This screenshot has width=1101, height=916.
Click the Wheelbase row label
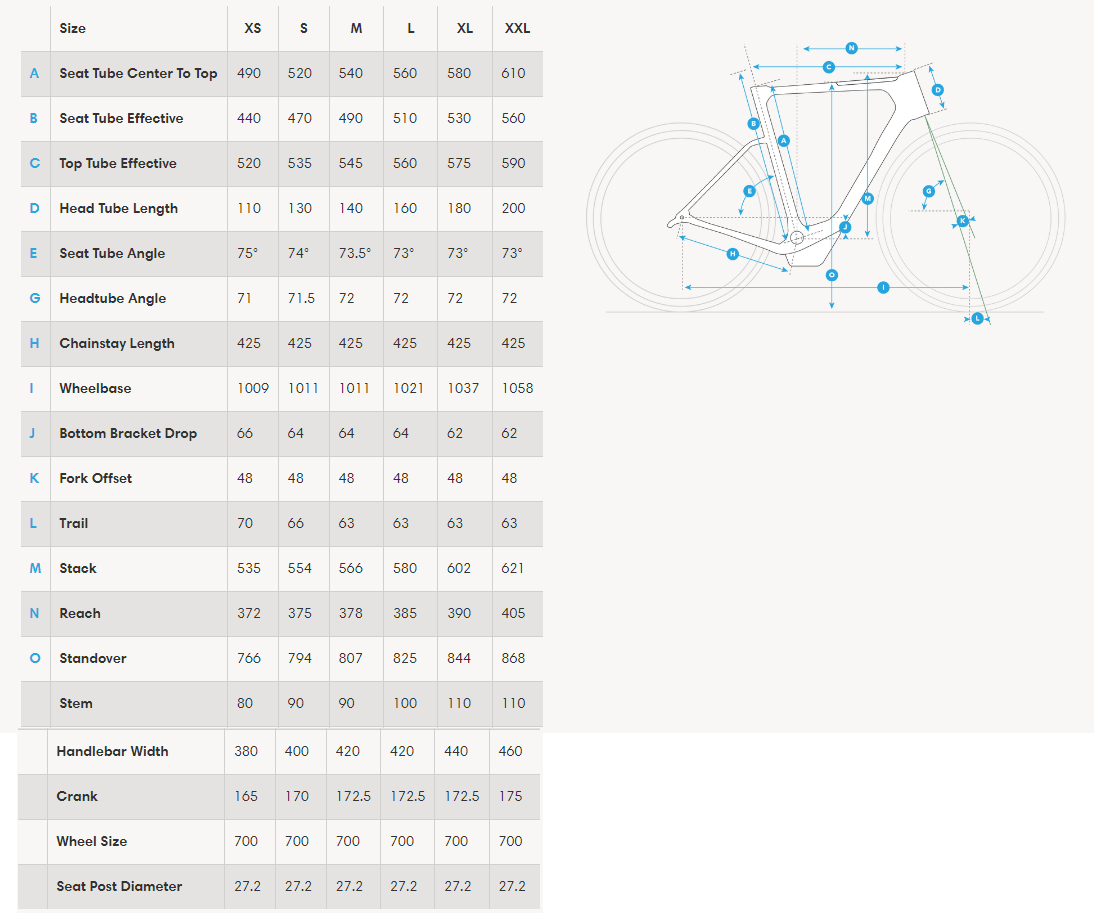[x=95, y=388]
